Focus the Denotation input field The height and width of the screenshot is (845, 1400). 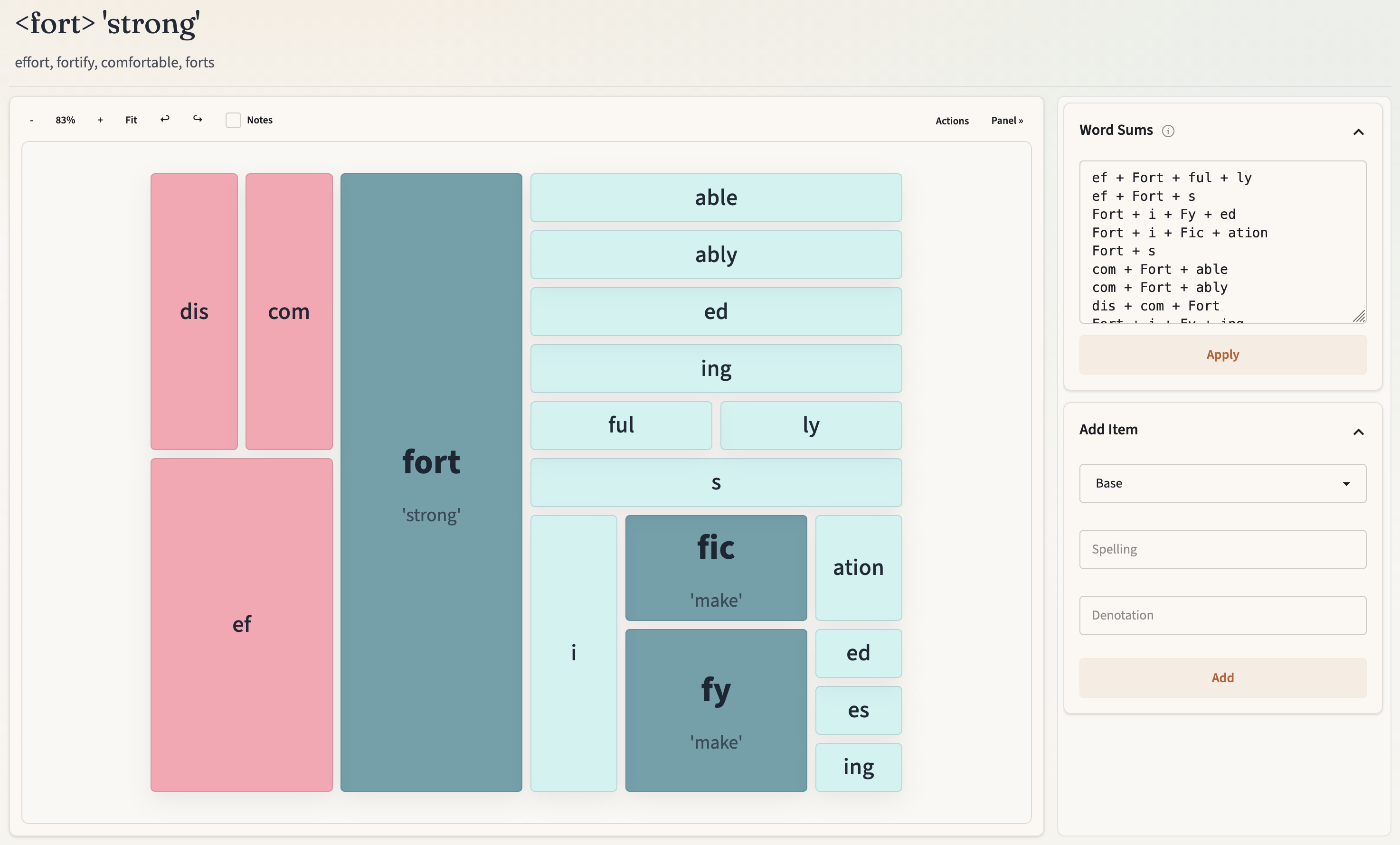click(x=1223, y=615)
